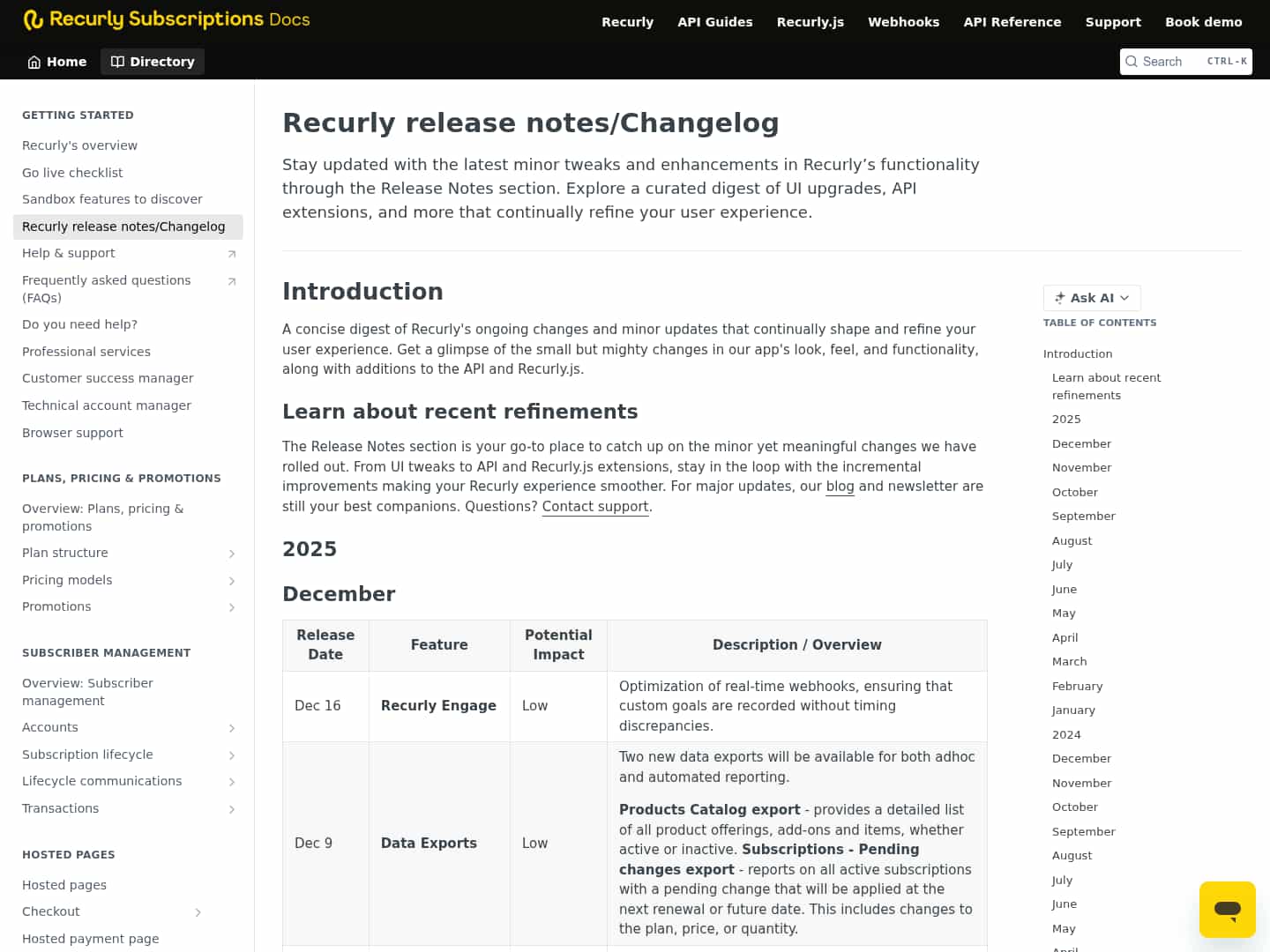Open the Directory using its book icon
The width and height of the screenshot is (1270, 952).
pos(116,61)
